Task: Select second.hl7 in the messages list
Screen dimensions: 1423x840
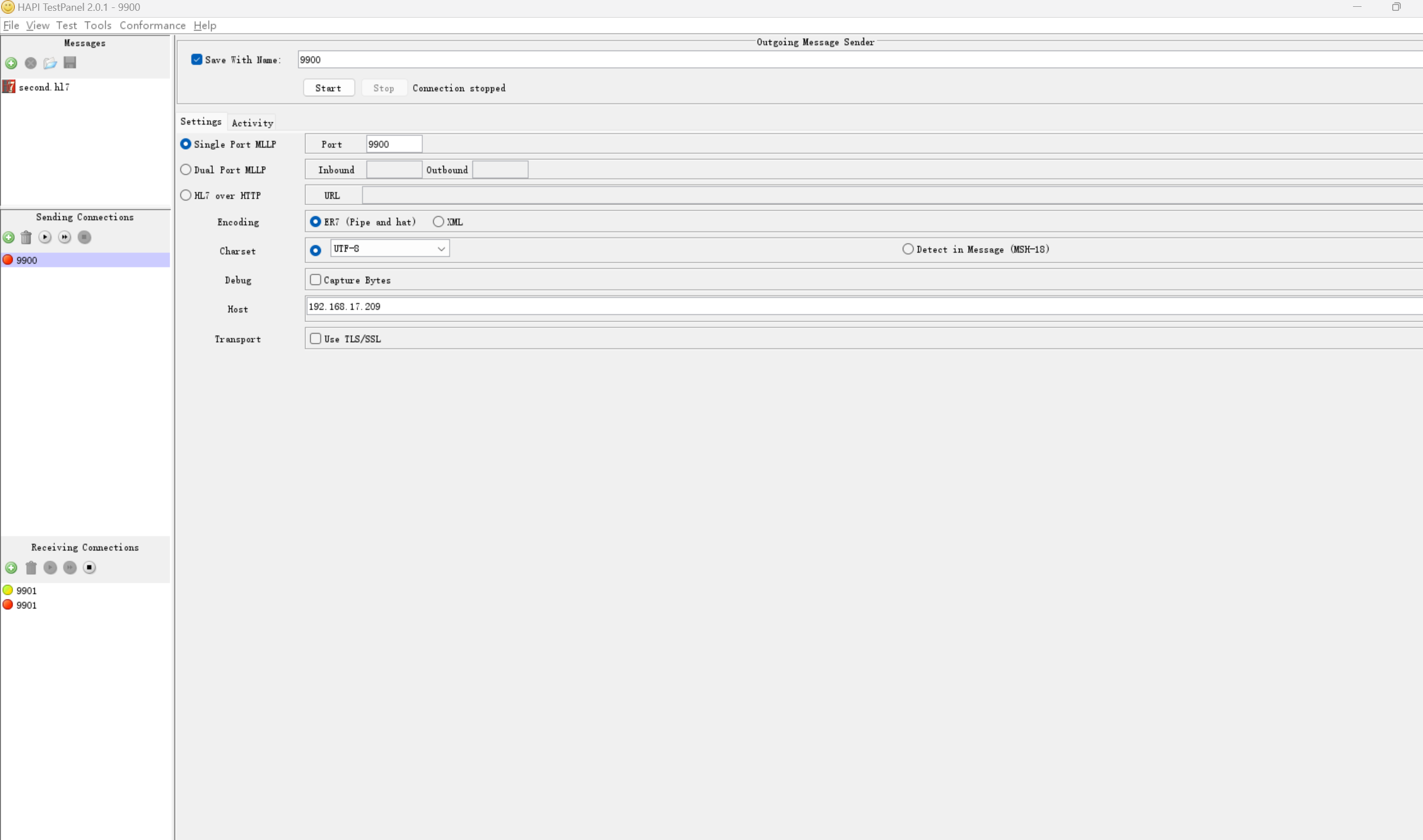Action: (x=44, y=87)
